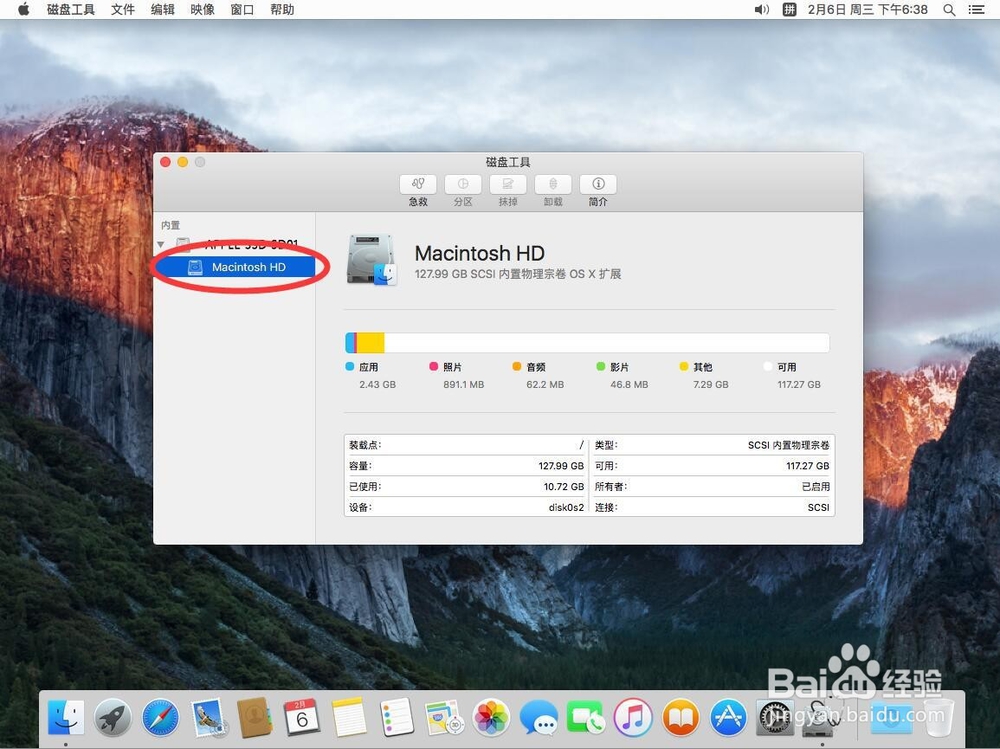Click the blue 应用 legend dot

[349, 366]
